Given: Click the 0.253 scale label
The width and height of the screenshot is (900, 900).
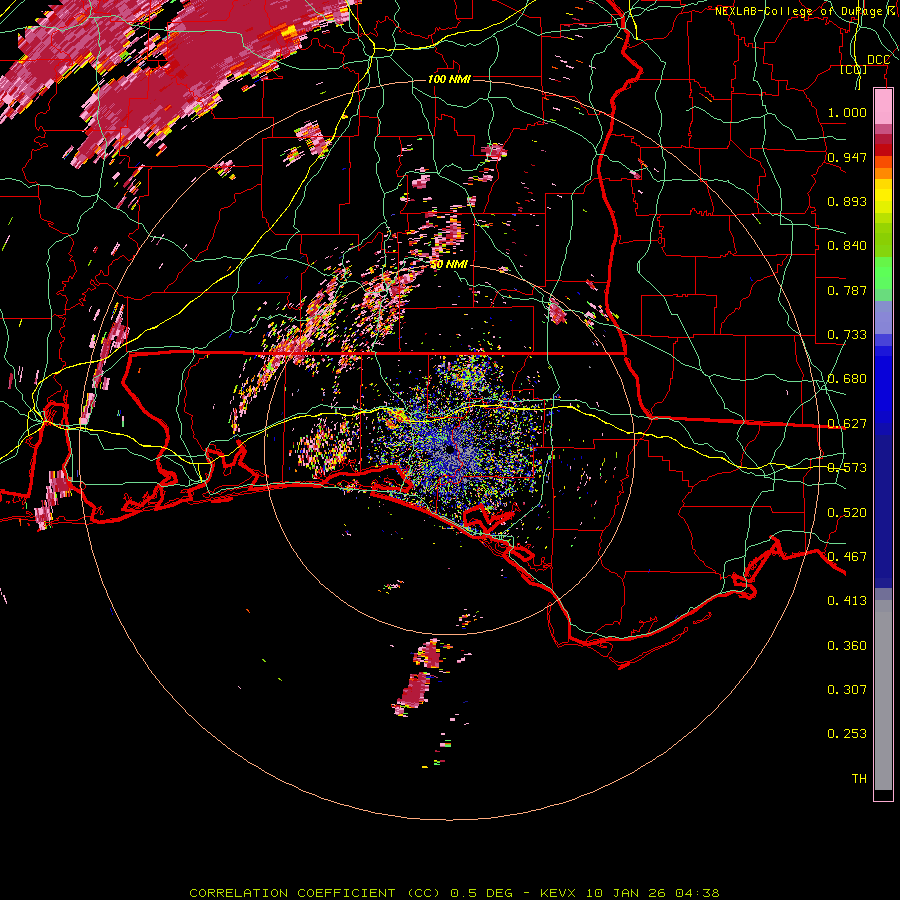Looking at the screenshot, I should tap(847, 734).
